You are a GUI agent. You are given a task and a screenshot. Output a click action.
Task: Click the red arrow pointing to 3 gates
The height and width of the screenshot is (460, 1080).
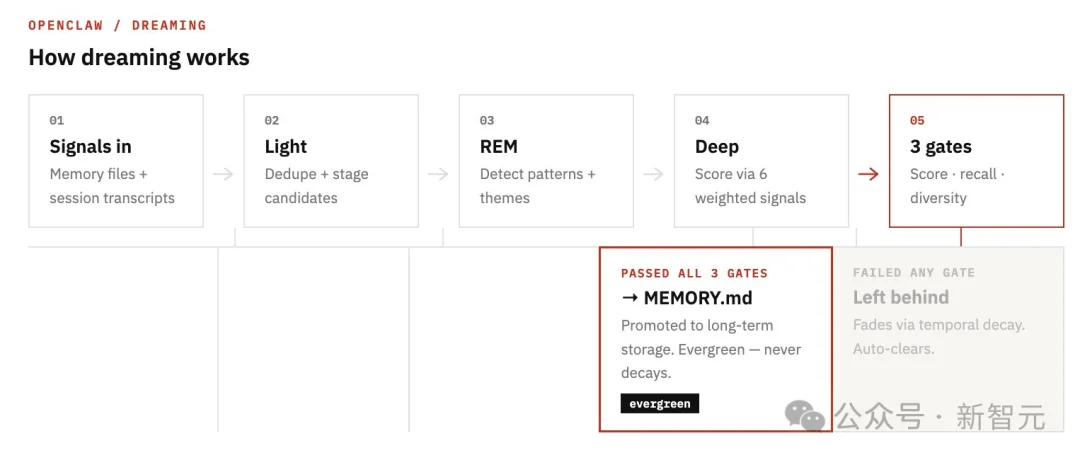tap(869, 174)
